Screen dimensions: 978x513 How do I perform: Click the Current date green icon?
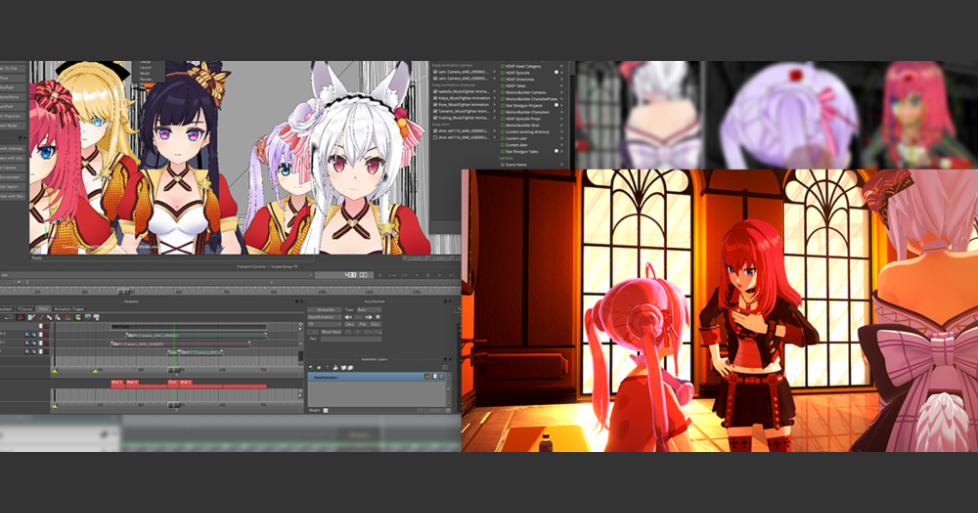pyautogui.click(x=503, y=145)
